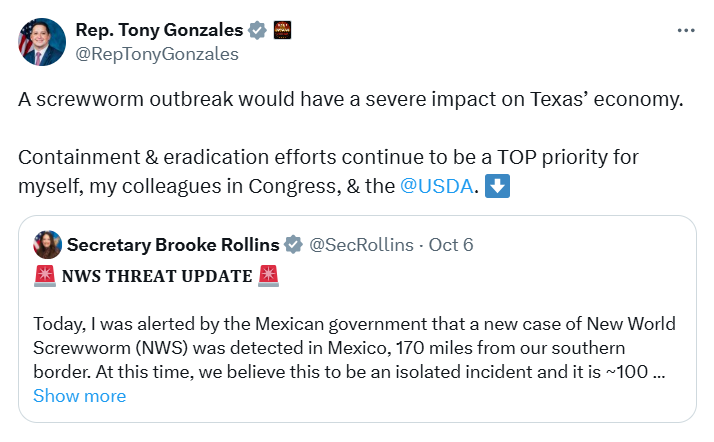Open Secretary Brooke Rollins name in quoted post

click(172, 245)
